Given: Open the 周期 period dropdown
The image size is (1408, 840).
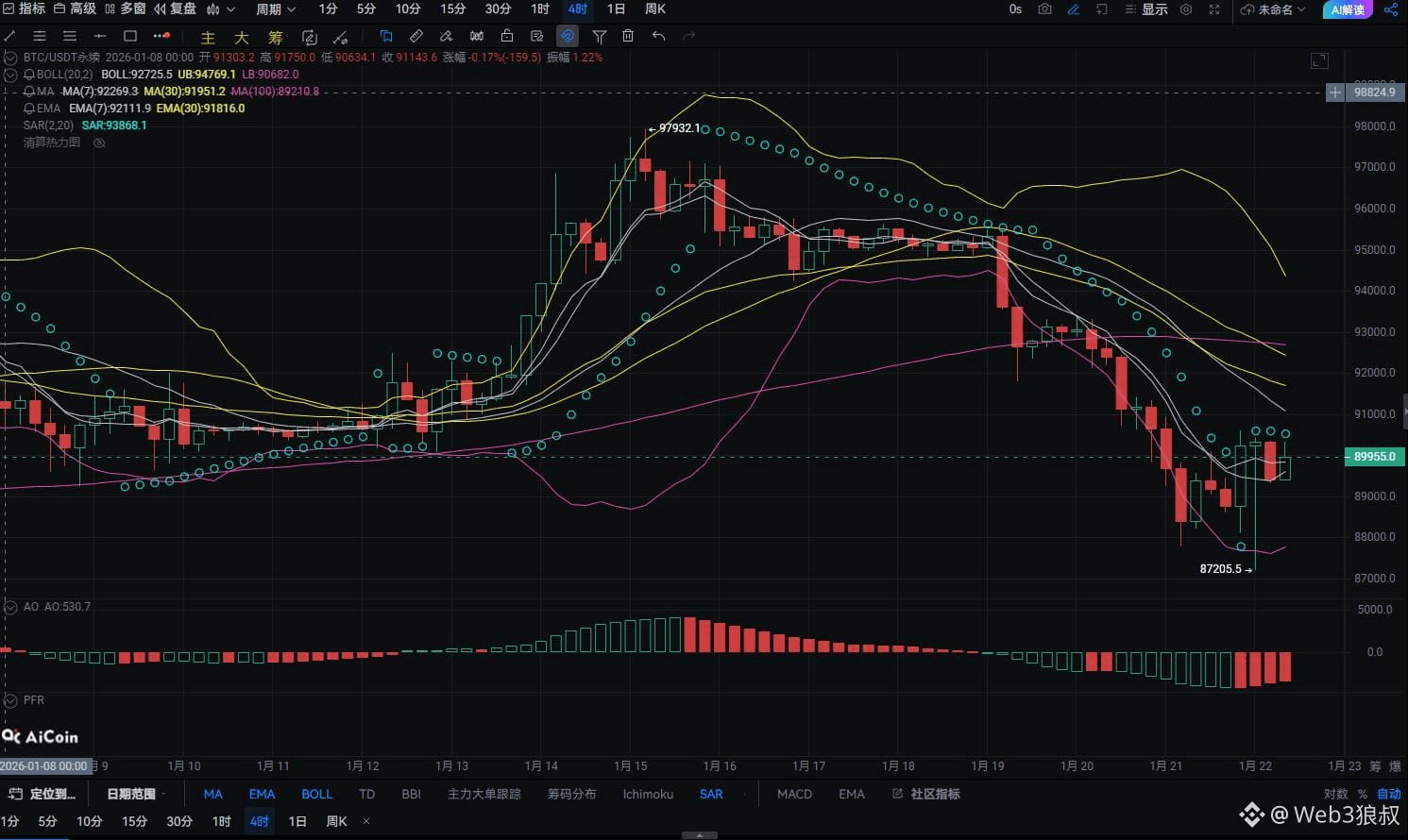Looking at the screenshot, I should 276,9.
